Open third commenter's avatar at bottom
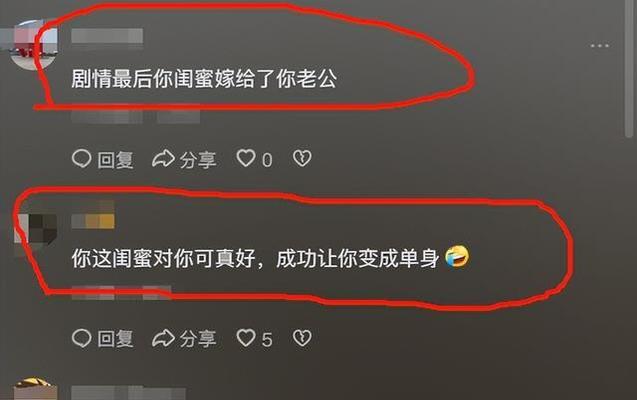The width and height of the screenshot is (637, 400). pos(35,389)
